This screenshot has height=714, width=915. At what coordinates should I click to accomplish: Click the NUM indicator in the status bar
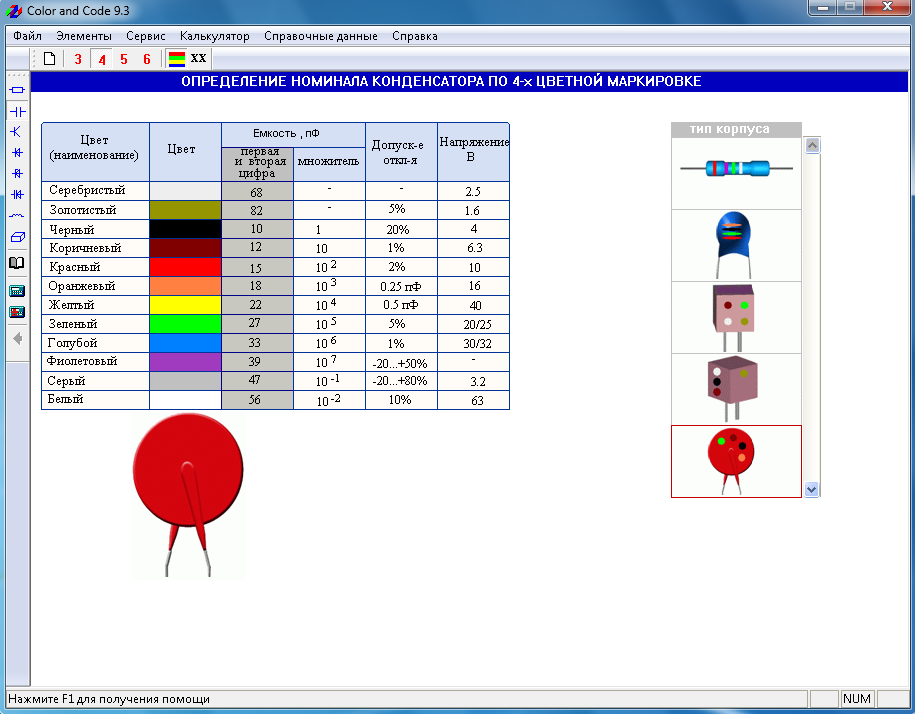point(857,698)
